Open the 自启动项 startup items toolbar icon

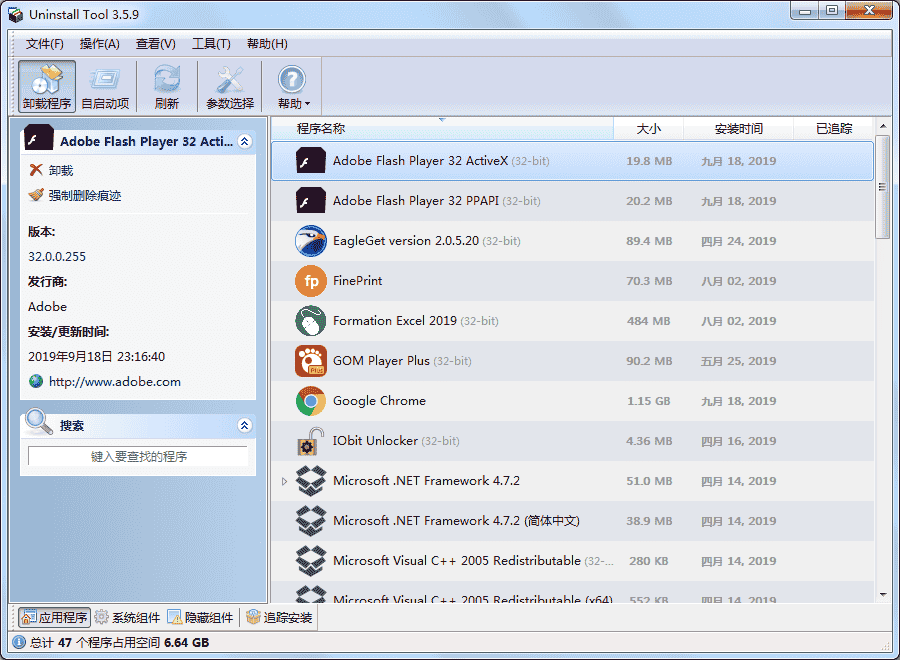click(105, 87)
